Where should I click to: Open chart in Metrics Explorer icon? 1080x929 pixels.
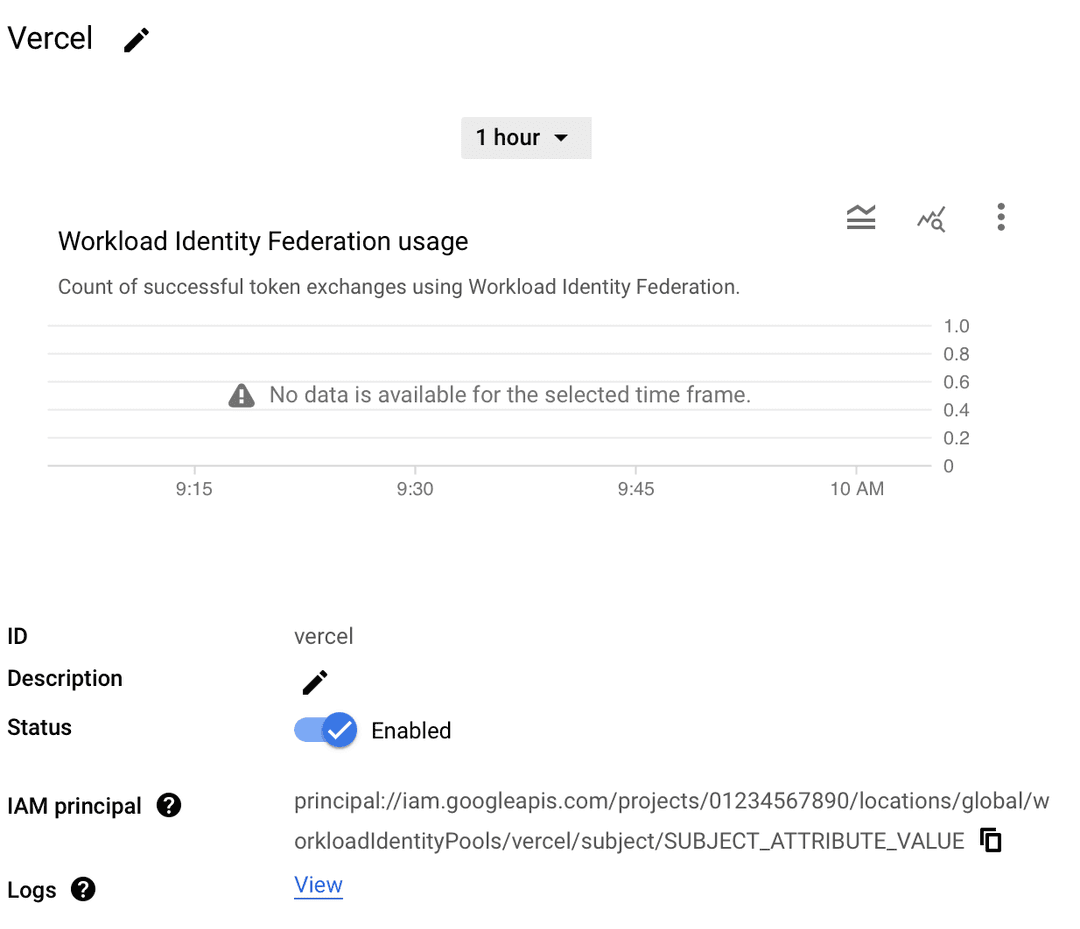[x=931, y=218]
